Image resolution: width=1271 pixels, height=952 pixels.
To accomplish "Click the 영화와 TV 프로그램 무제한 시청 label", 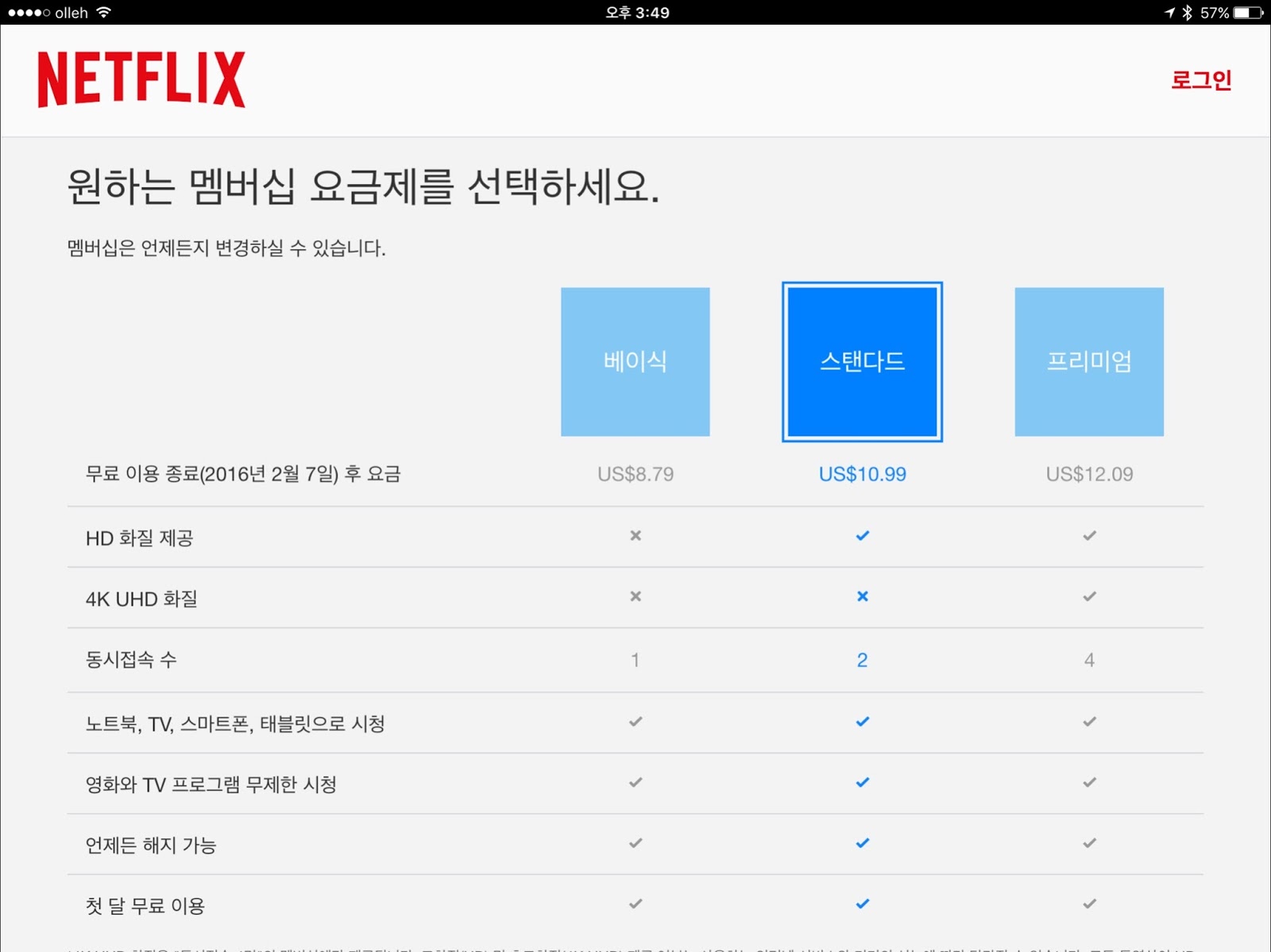I will pos(211,784).
